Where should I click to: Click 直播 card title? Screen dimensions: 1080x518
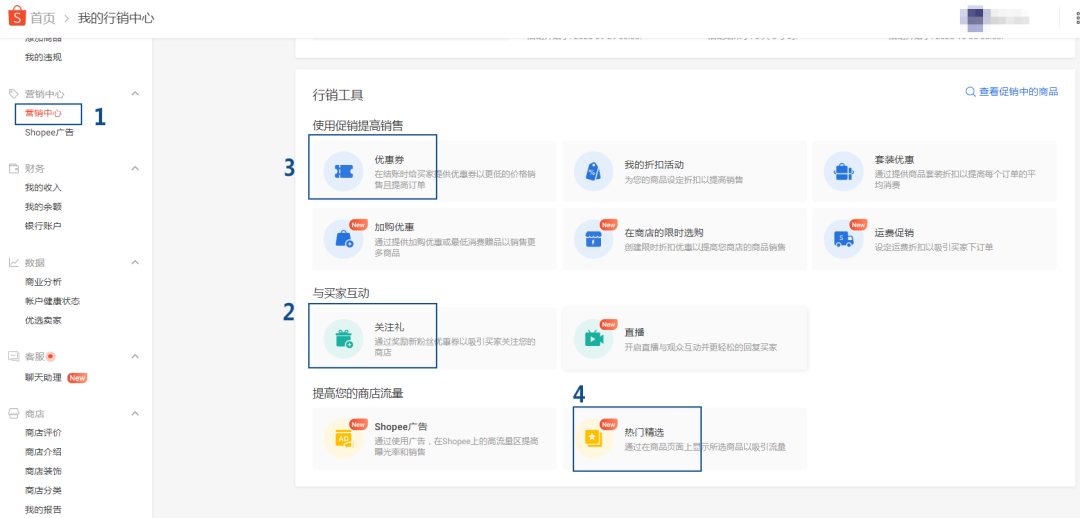click(x=634, y=332)
